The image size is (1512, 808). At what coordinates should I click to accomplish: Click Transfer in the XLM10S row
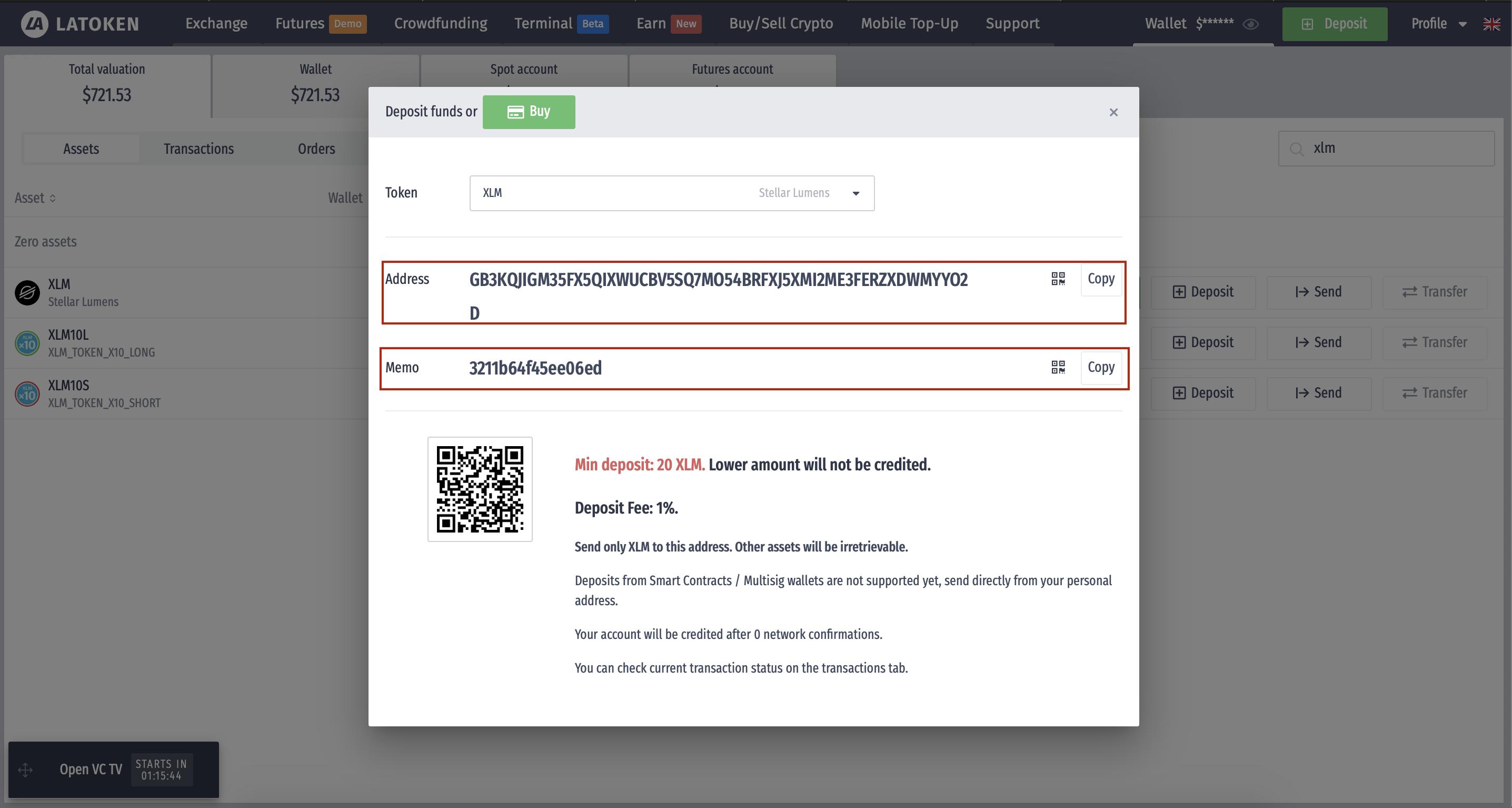[1435, 393]
